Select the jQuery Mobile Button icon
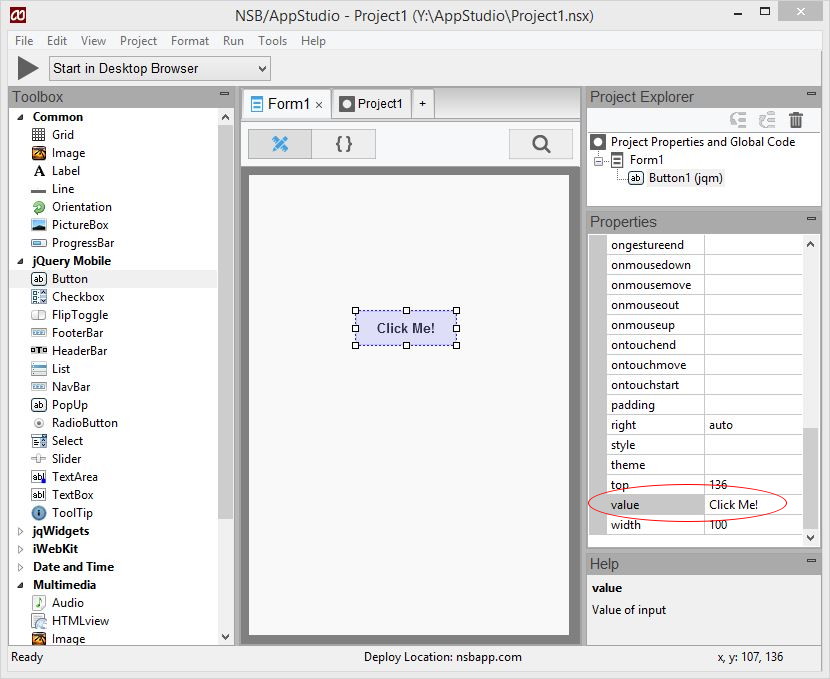Image resolution: width=830 pixels, height=679 pixels. coord(39,279)
